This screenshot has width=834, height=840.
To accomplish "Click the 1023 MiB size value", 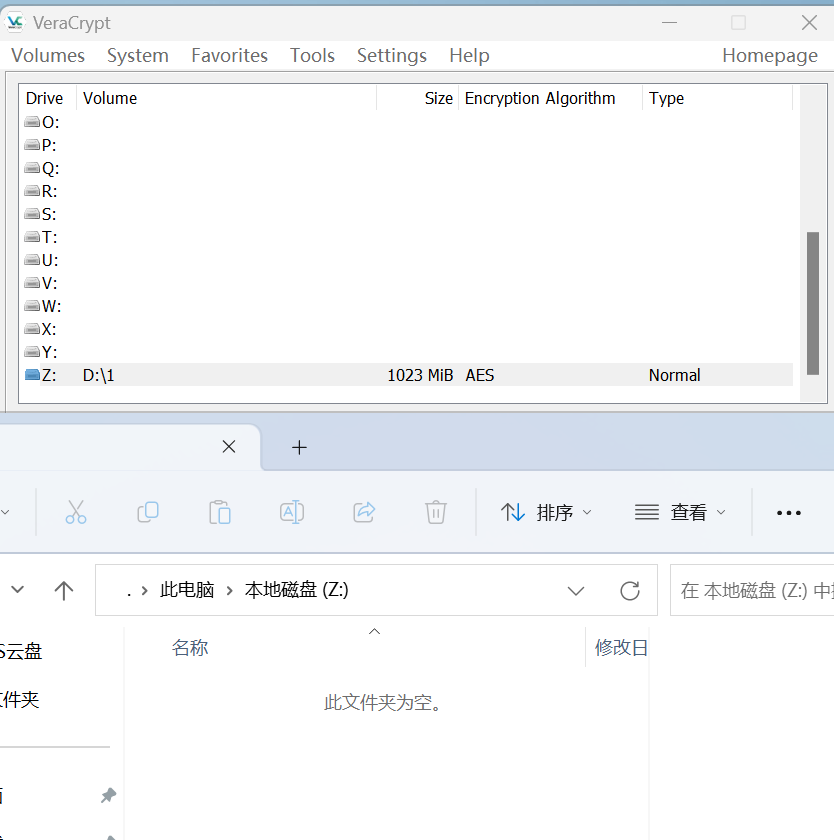I will click(420, 375).
